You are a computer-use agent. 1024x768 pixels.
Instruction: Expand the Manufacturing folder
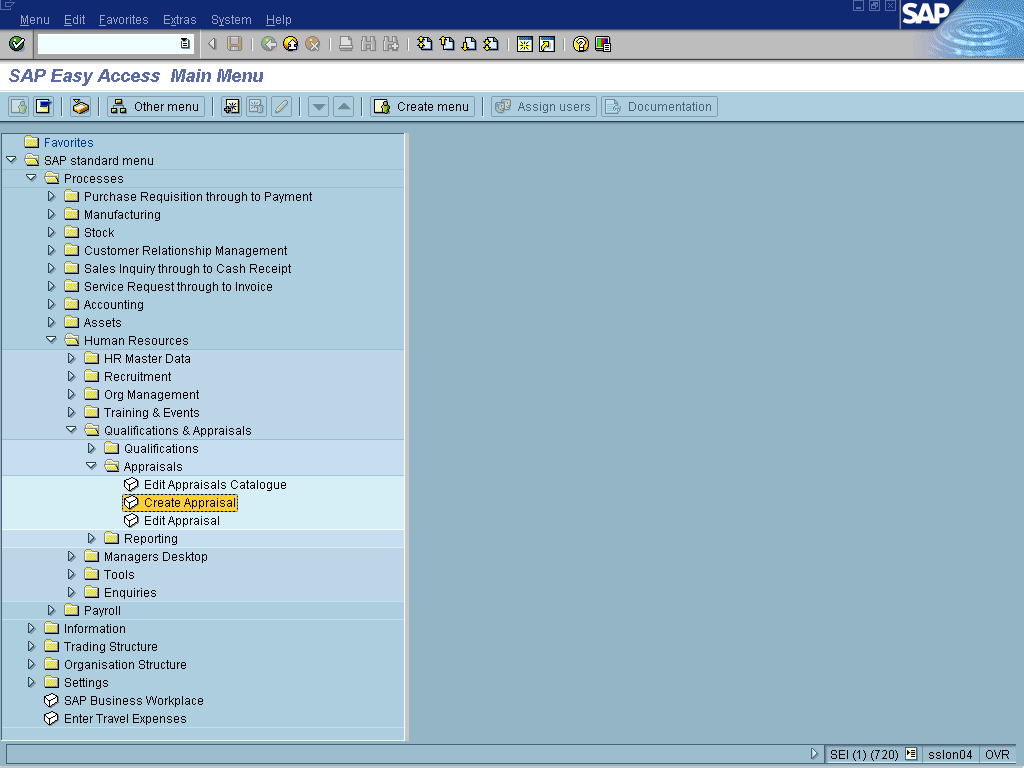(x=52, y=214)
